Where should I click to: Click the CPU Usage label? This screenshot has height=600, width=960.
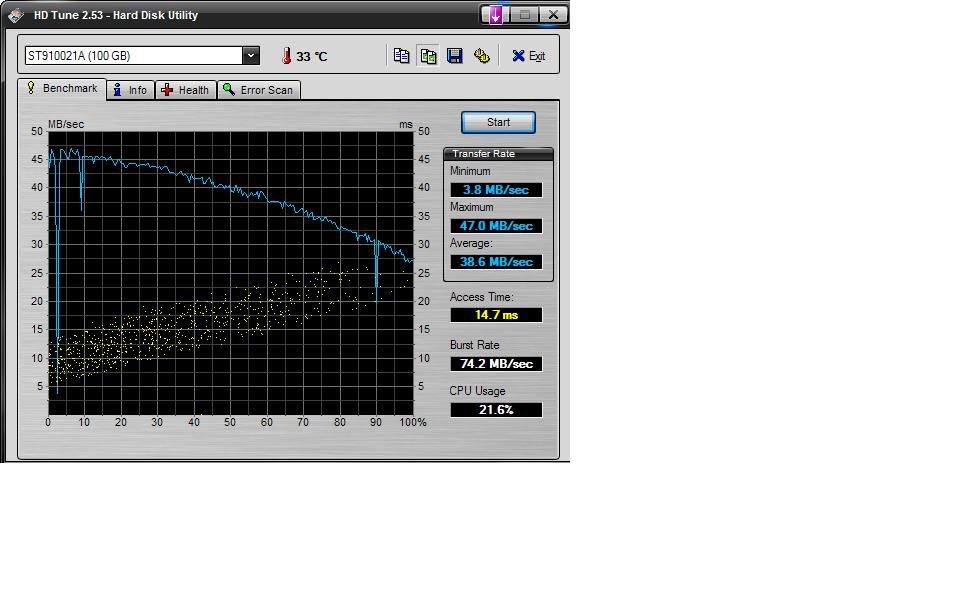coord(478,391)
